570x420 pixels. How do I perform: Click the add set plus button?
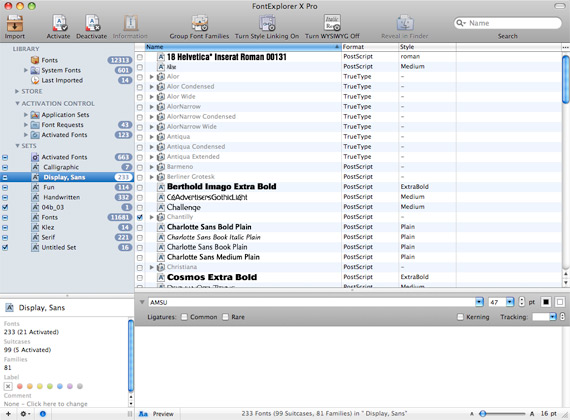click(x=8, y=414)
